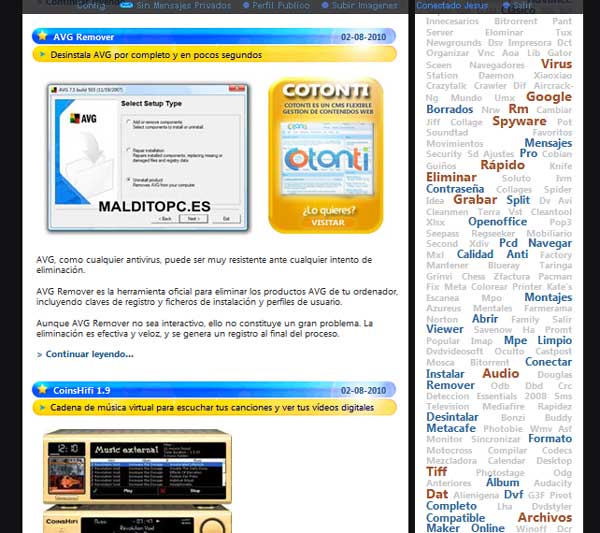Image resolution: width=600 pixels, height=533 pixels.
Task: Click the Sin Mensajes Privados envelope icon
Action: (125, 5)
